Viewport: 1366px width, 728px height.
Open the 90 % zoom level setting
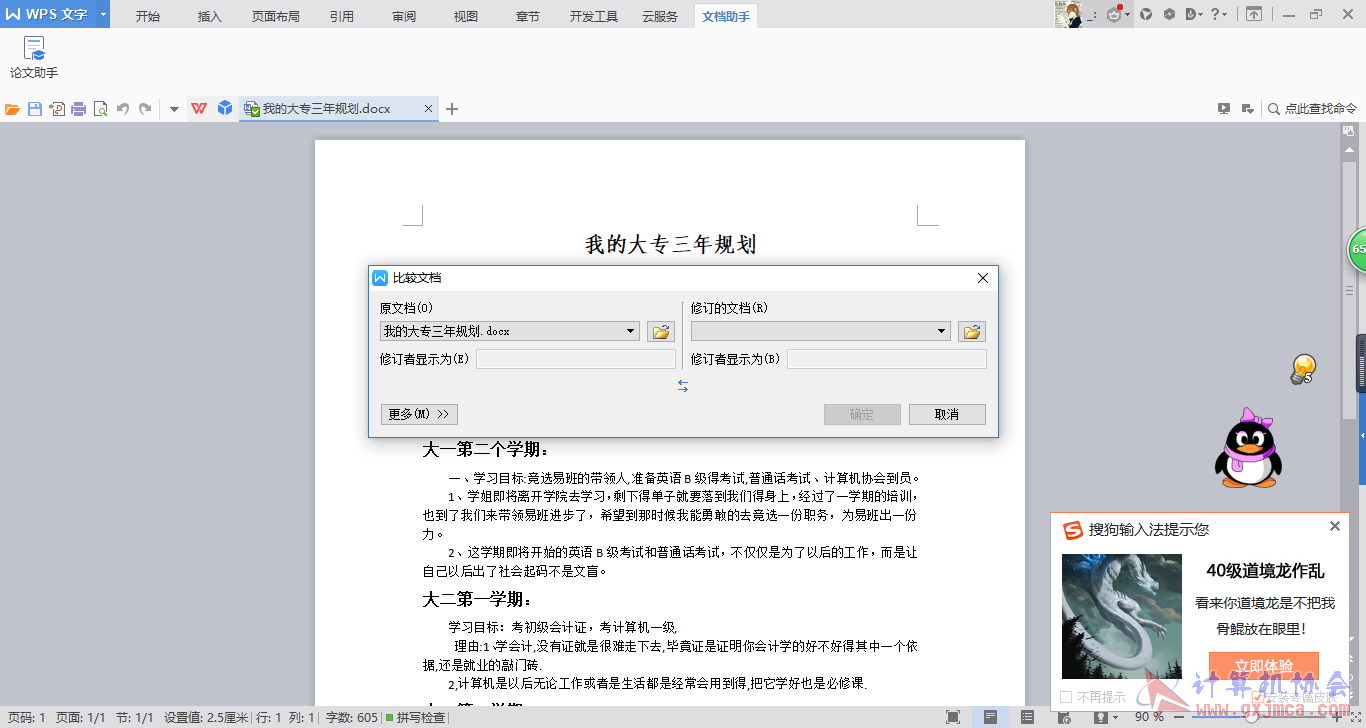tap(1149, 717)
